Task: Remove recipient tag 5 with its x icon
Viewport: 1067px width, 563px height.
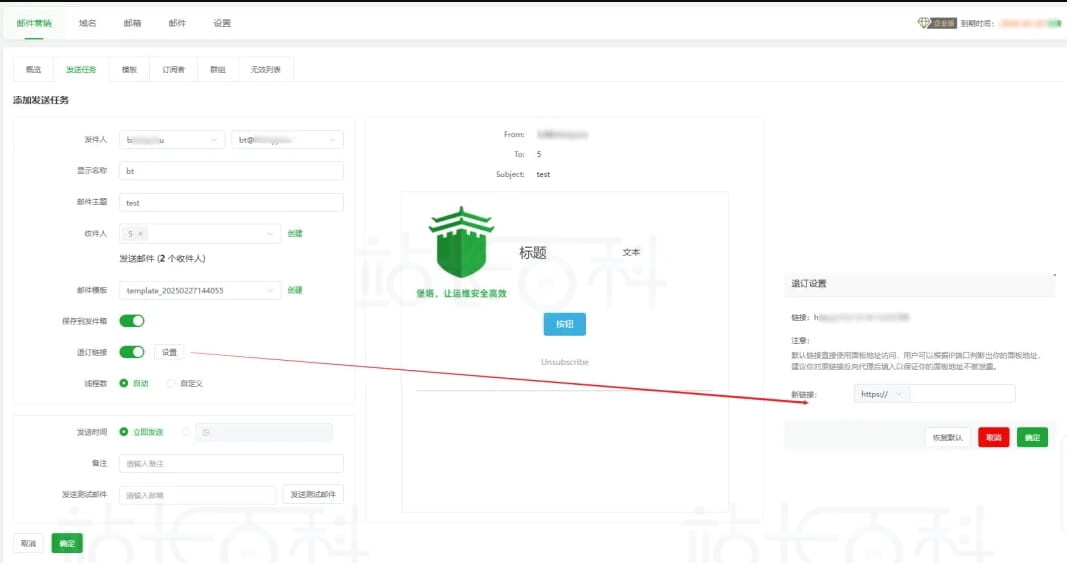Action: coord(141,234)
